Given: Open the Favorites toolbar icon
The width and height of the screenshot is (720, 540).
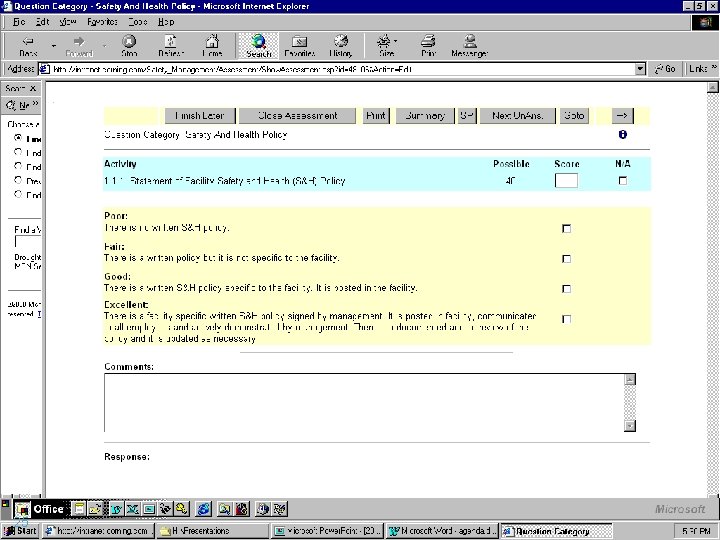Looking at the screenshot, I should coord(299,42).
